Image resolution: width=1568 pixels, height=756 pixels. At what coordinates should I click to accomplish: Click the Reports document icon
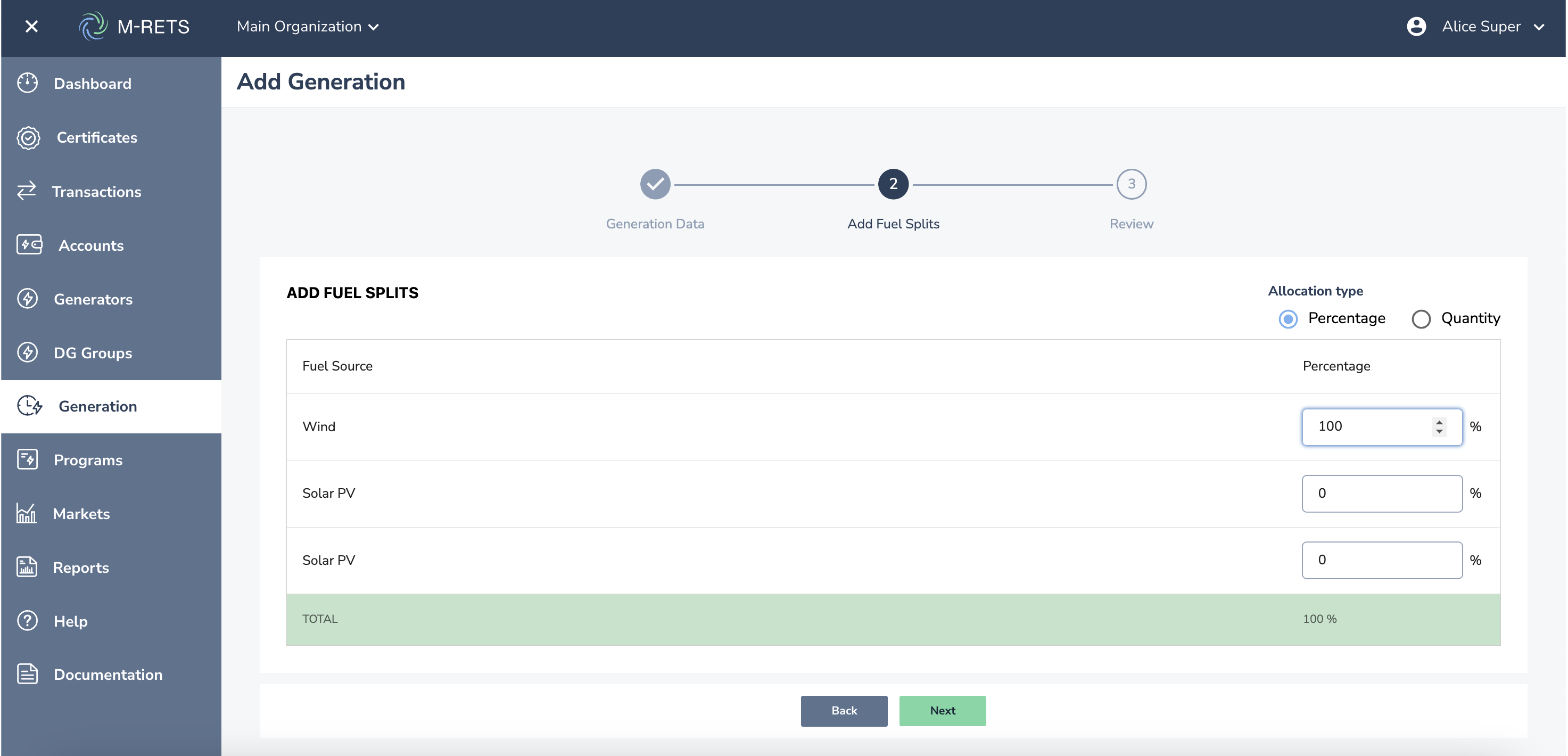(27, 566)
